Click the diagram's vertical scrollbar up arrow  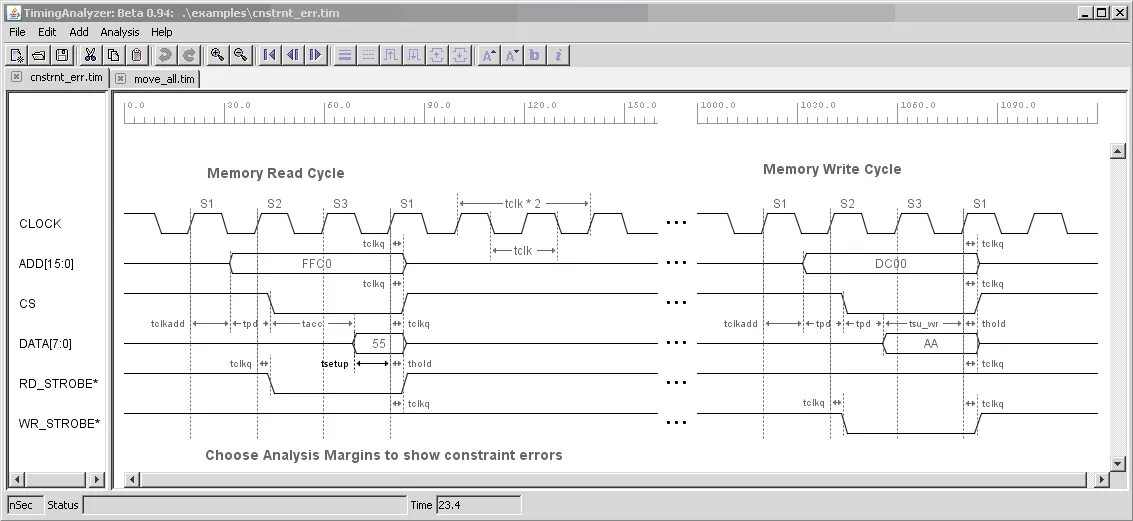click(1118, 151)
